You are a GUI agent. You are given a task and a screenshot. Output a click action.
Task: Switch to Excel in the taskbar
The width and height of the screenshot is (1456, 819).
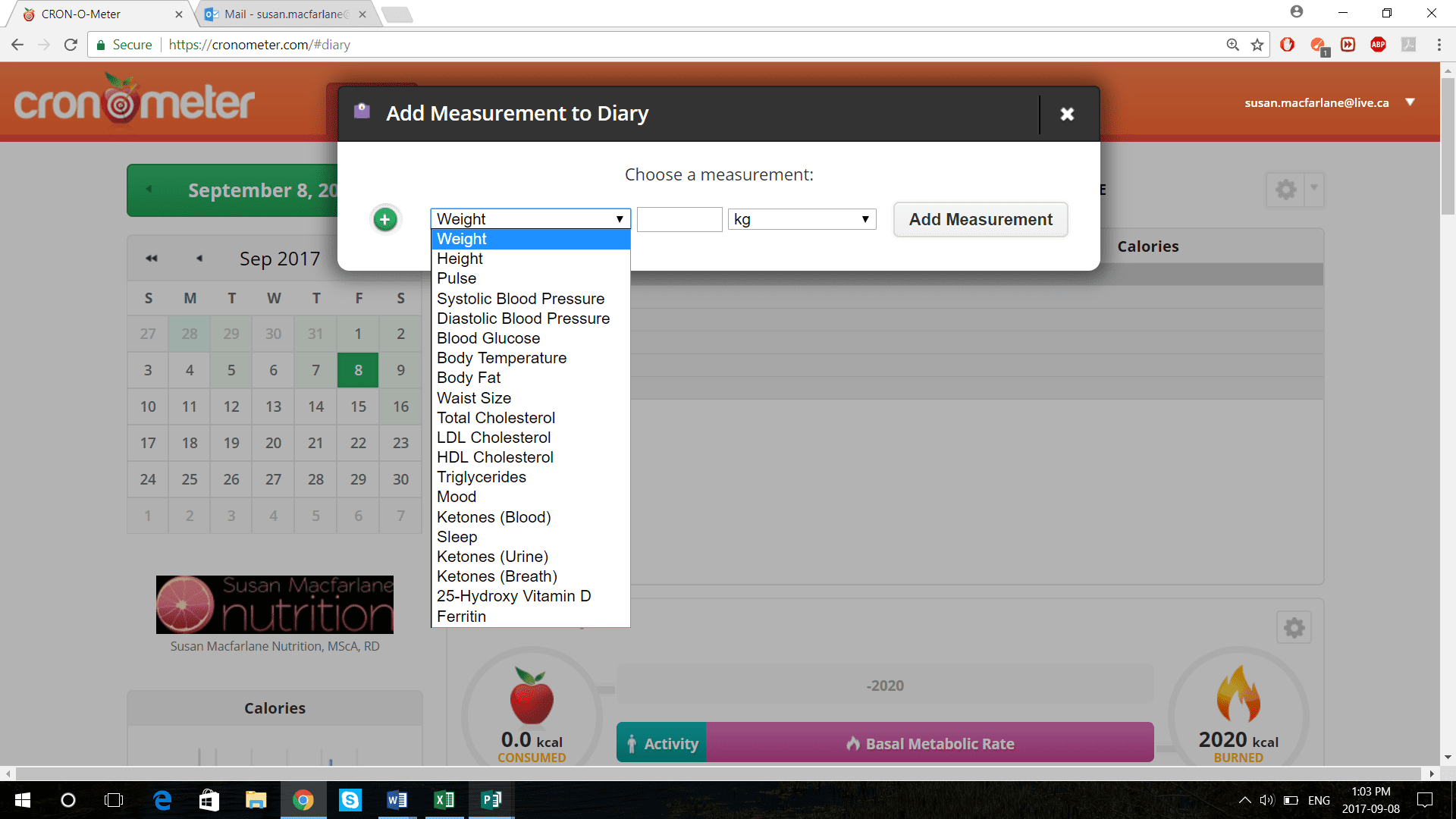coord(444,800)
